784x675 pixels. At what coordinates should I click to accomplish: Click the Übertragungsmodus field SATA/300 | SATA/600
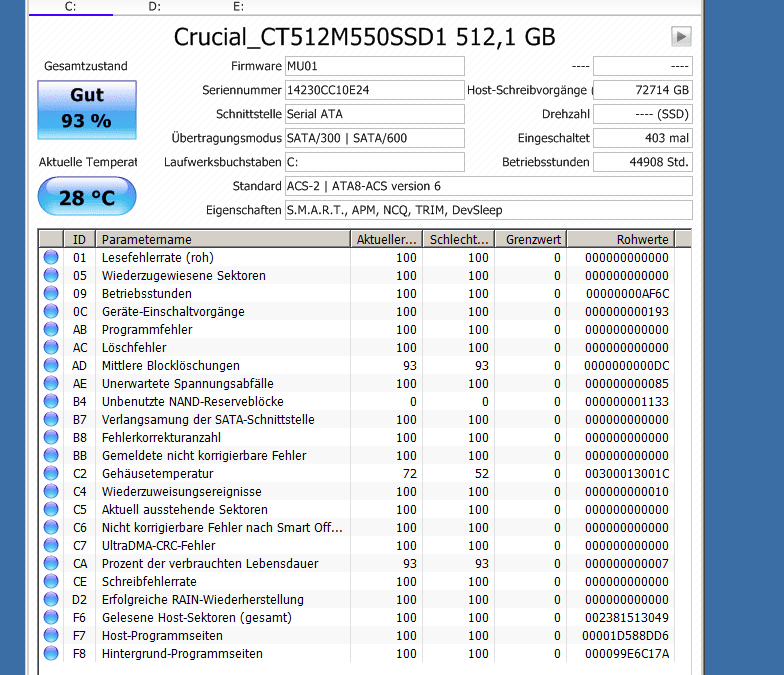point(374,138)
